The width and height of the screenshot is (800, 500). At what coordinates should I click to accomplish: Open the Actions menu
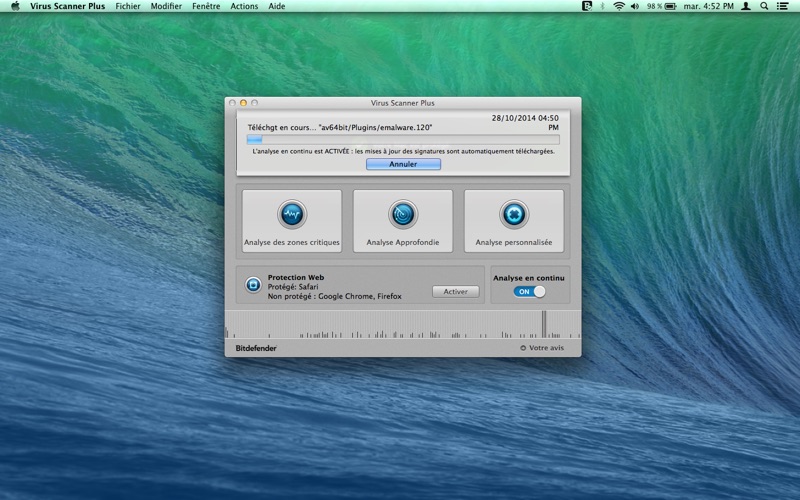244,6
